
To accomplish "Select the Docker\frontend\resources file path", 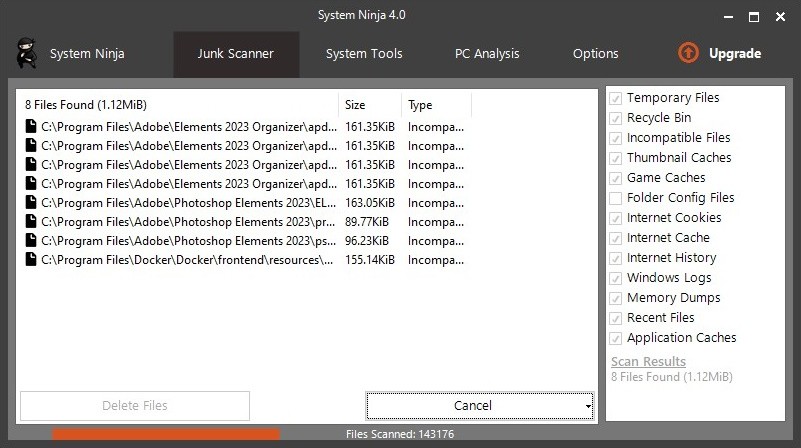I will (x=187, y=260).
